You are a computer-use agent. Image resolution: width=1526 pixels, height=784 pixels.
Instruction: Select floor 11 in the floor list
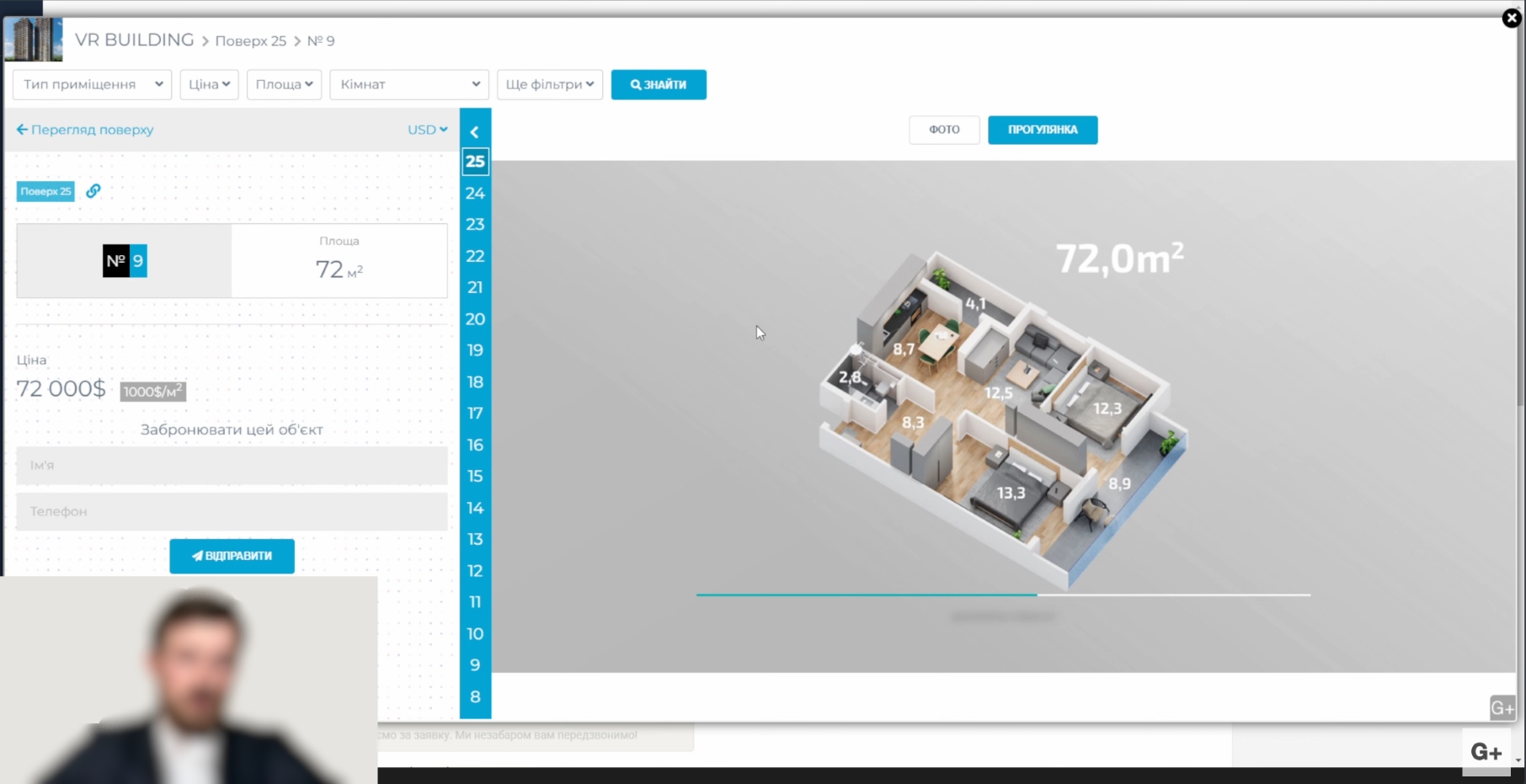[475, 602]
